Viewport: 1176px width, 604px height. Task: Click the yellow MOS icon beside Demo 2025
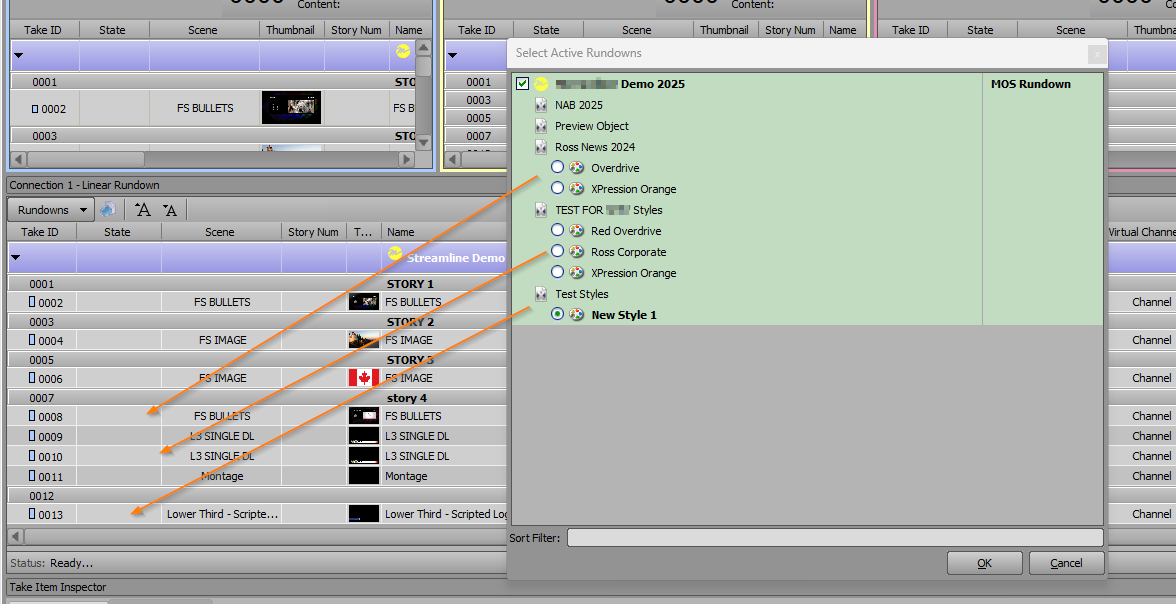pos(541,84)
